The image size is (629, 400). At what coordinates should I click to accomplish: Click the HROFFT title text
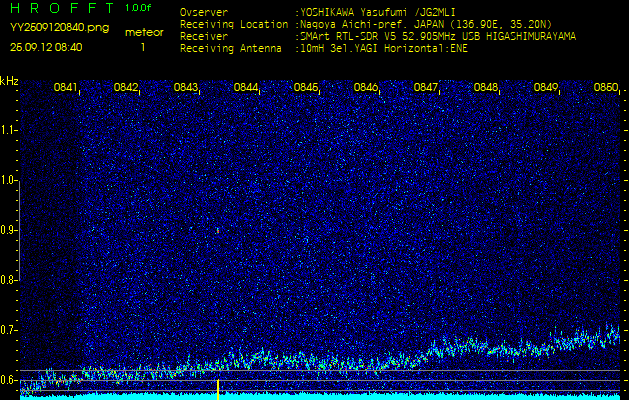pyautogui.click(x=60, y=9)
